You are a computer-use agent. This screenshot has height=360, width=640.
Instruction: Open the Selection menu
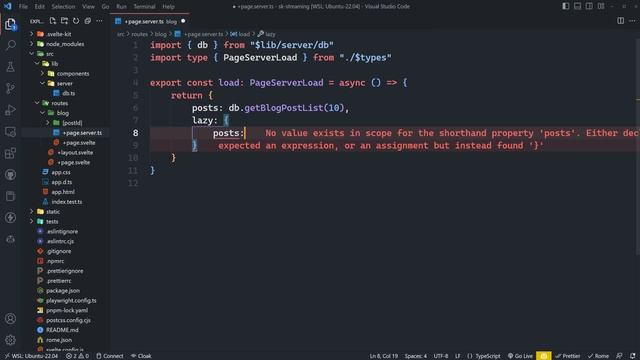pyautogui.click(x=63, y=7)
